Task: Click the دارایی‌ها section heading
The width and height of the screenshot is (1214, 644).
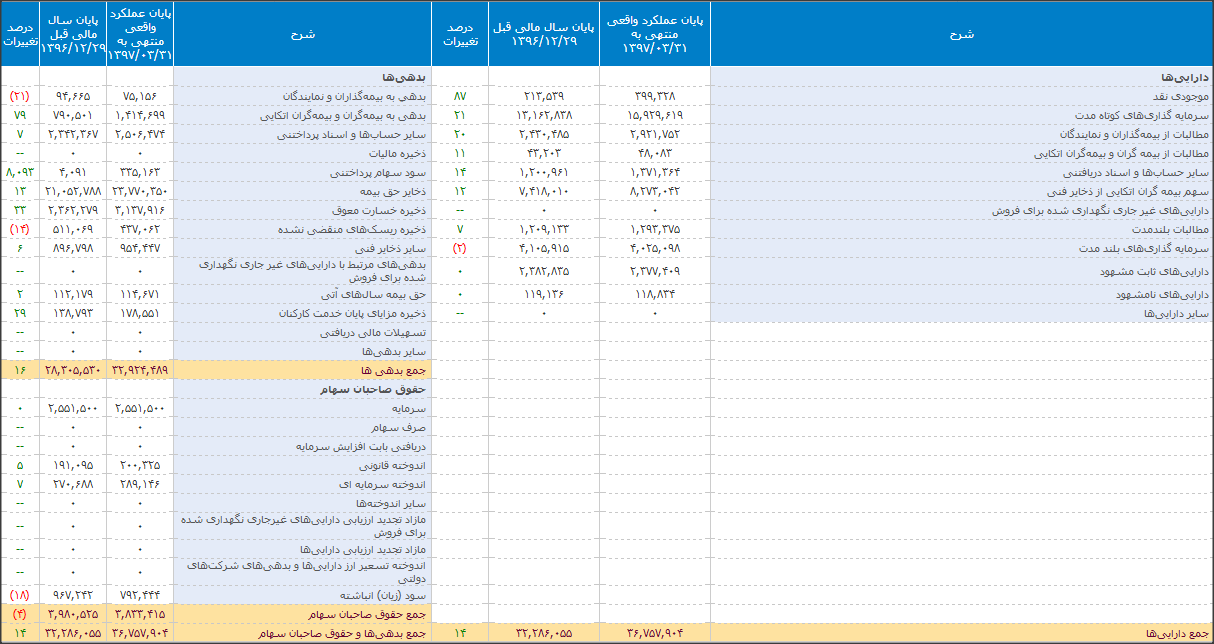Action: (1185, 77)
